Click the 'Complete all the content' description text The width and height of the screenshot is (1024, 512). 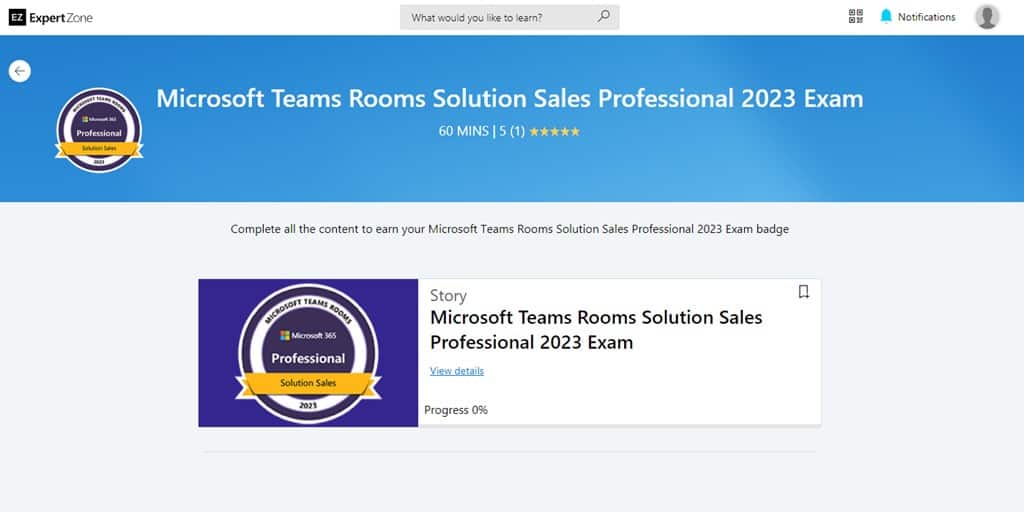pyautogui.click(x=509, y=229)
